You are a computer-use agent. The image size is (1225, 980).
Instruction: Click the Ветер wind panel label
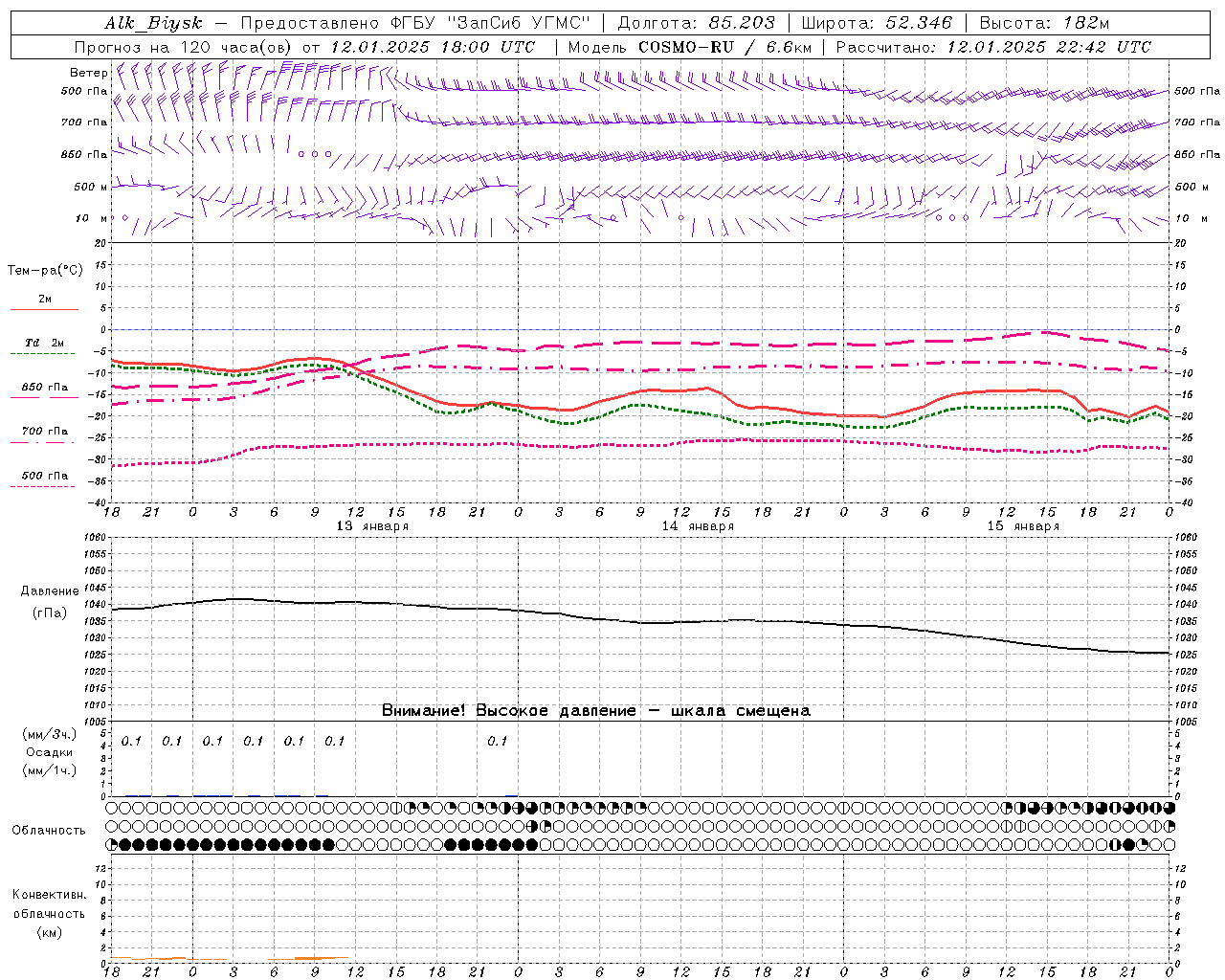coord(89,73)
